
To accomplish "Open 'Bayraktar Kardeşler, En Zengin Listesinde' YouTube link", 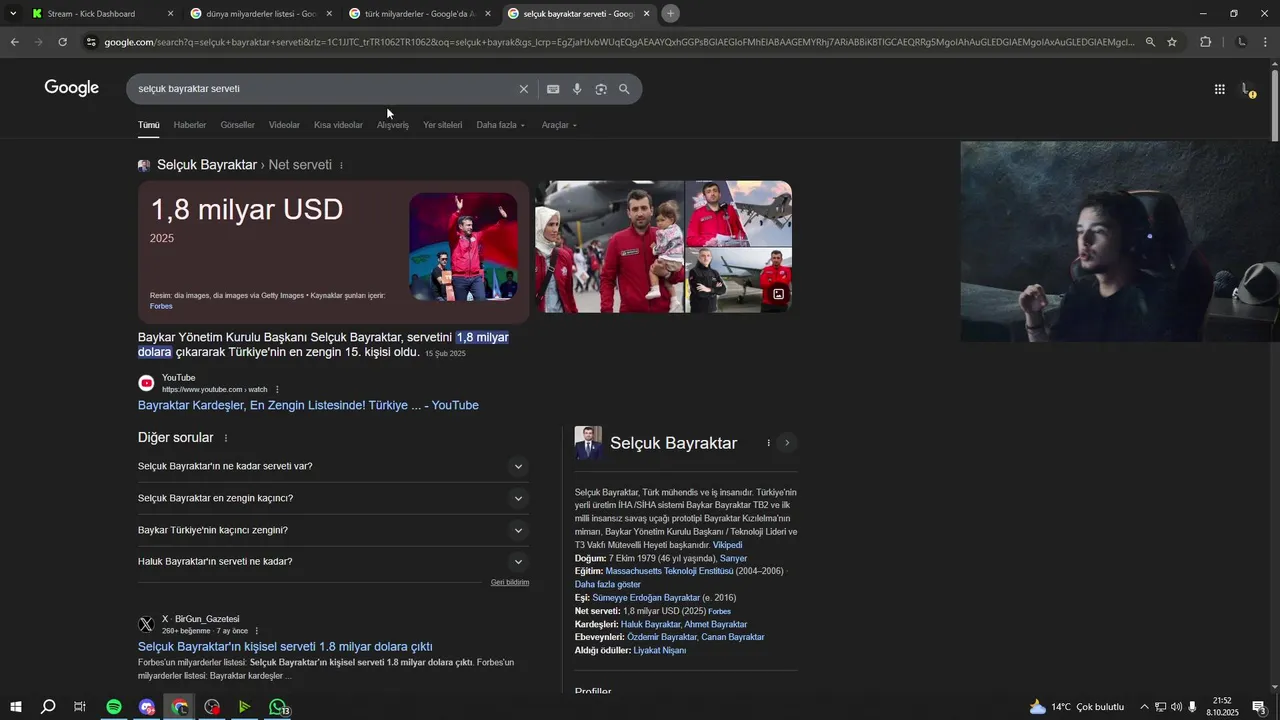I will pos(308,405).
